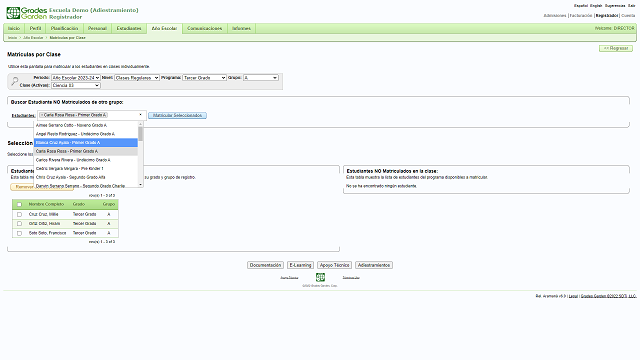Image resolution: width=640 pixels, height=360 pixels.
Task: Click the Documentación button
Action: coord(265,265)
